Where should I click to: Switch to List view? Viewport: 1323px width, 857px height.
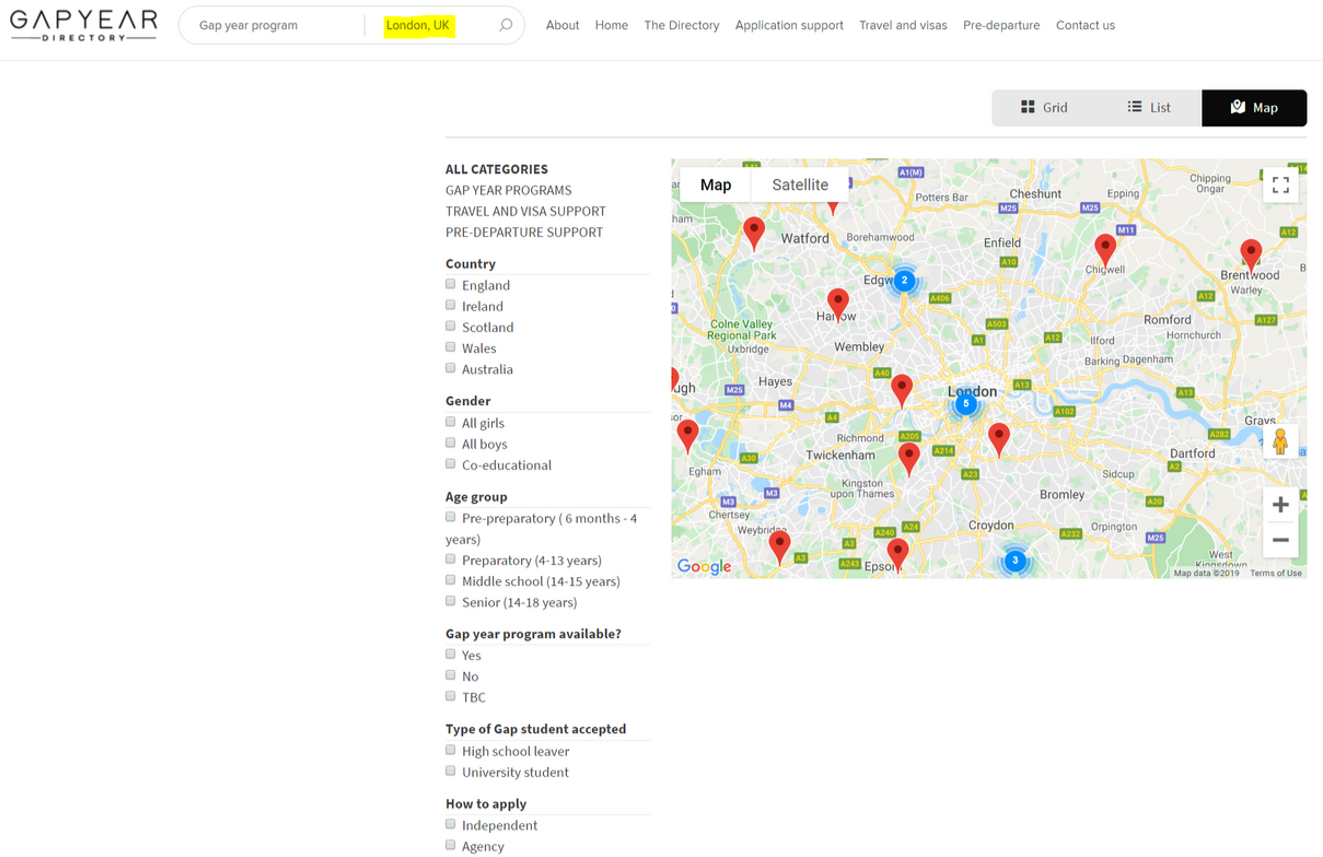(x=1149, y=108)
